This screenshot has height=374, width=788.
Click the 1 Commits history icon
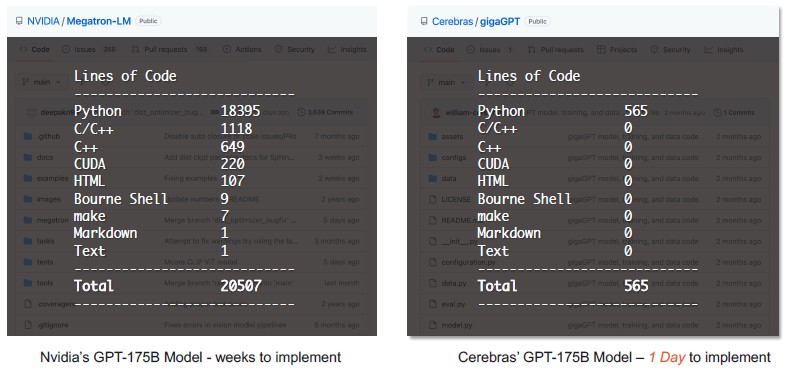(x=718, y=113)
